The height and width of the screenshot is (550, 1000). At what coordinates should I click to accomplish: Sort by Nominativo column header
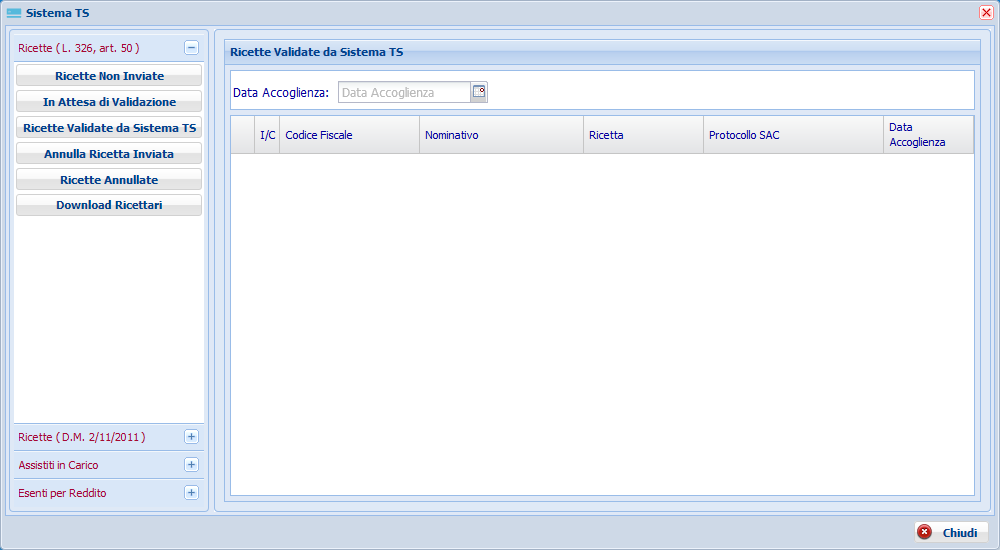tap(501, 135)
